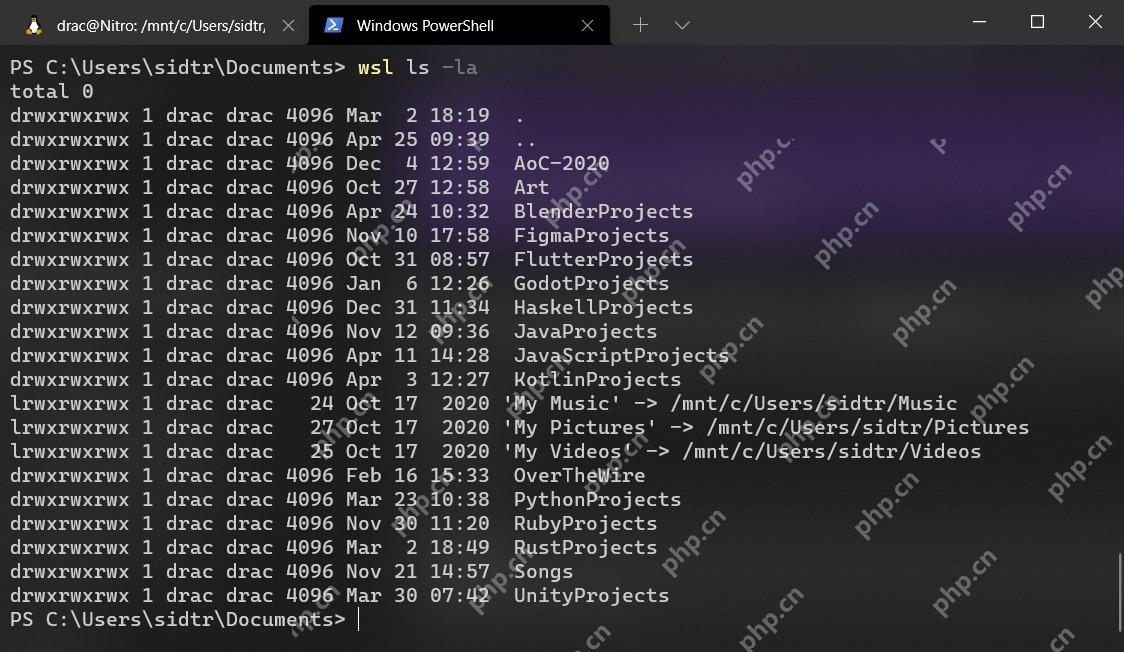Click the 'Mar 2 18:19' timestamp
This screenshot has height=652, width=1124.
coord(418,115)
